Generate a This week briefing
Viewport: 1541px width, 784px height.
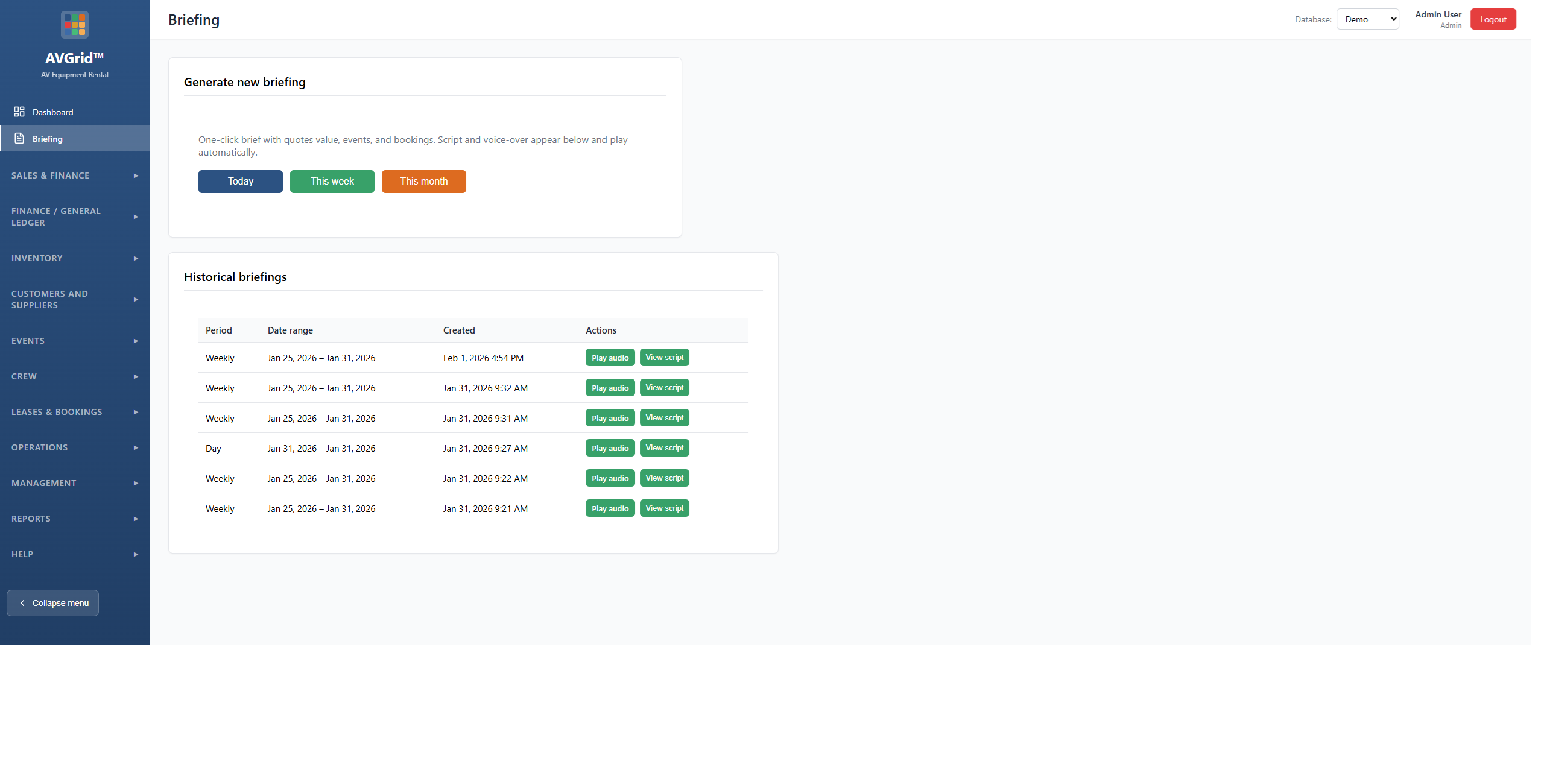[332, 182]
